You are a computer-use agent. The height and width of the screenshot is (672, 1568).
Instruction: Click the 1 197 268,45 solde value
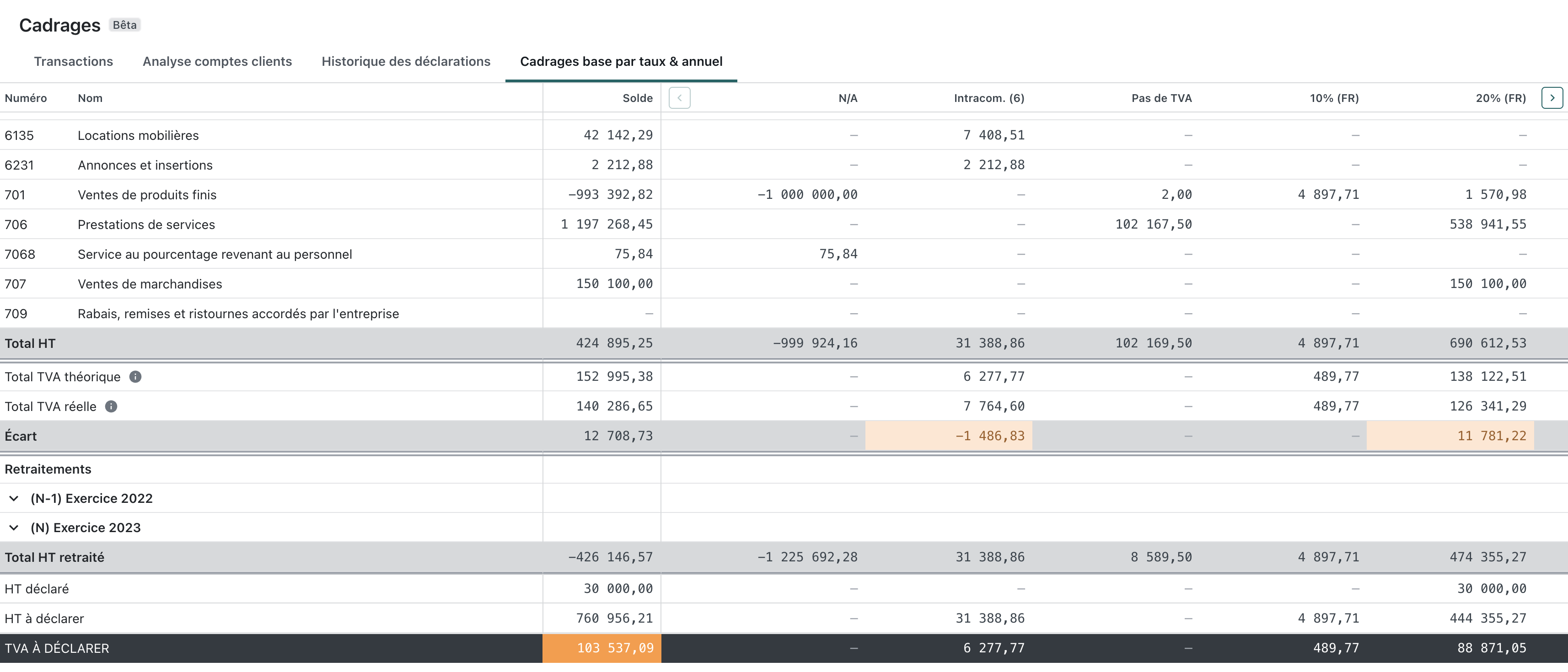point(606,224)
